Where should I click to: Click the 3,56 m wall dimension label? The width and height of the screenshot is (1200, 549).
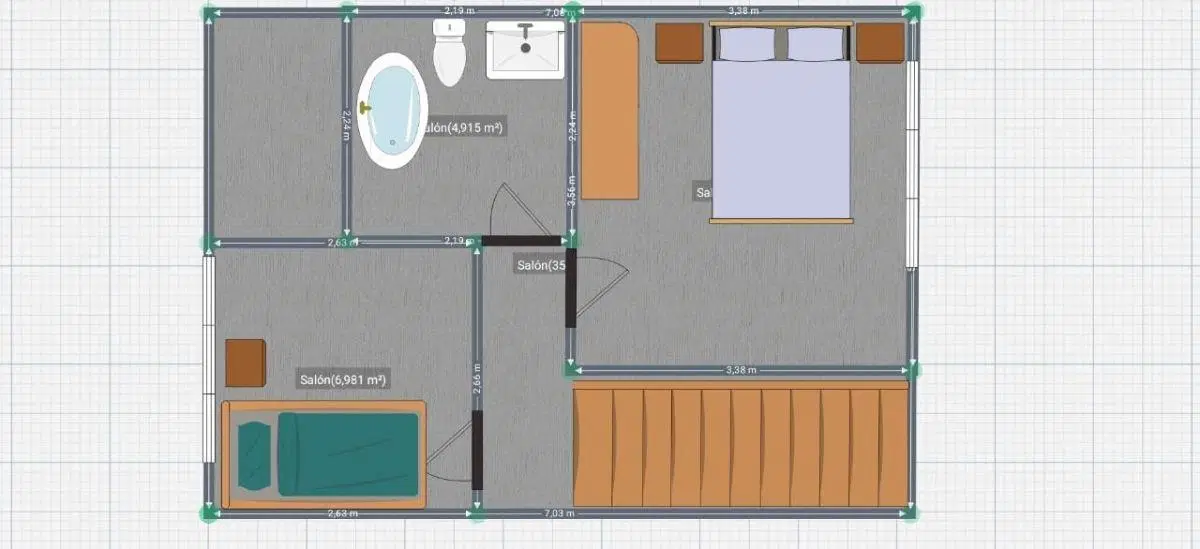point(571,190)
